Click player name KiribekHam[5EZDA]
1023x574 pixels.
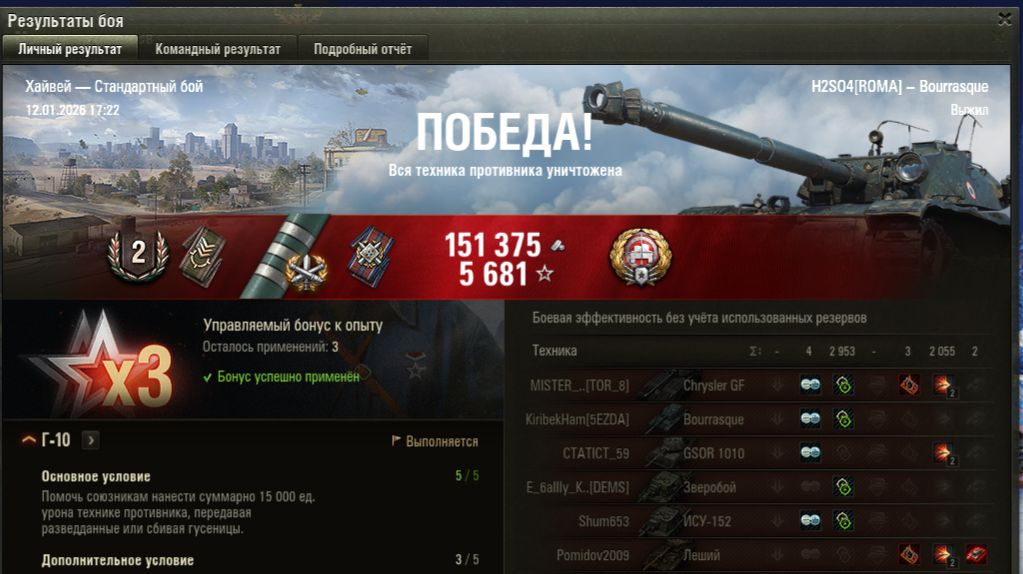tap(577, 419)
